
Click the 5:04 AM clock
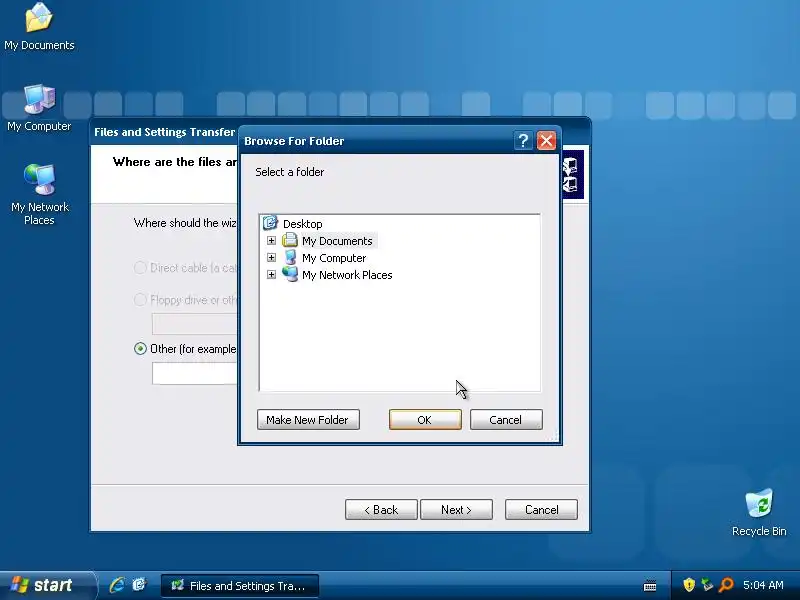coord(763,585)
